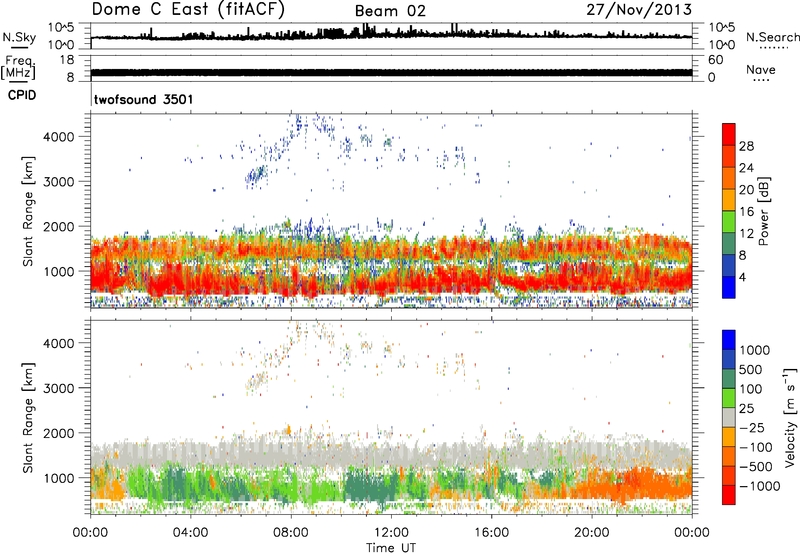
Task: Pick the dark blue power segment between 4 and 8
Action: 729,266
